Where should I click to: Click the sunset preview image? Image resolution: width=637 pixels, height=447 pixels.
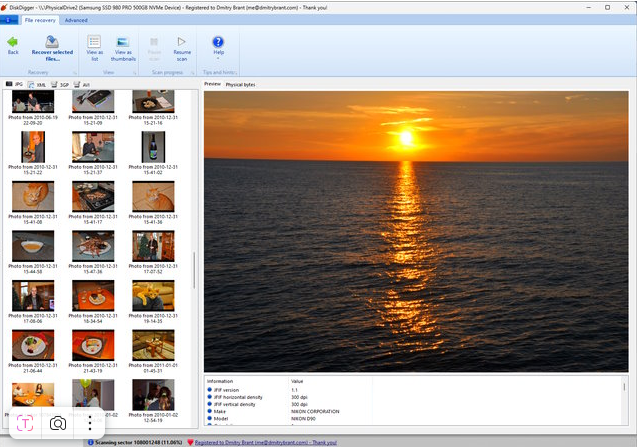tap(417, 231)
